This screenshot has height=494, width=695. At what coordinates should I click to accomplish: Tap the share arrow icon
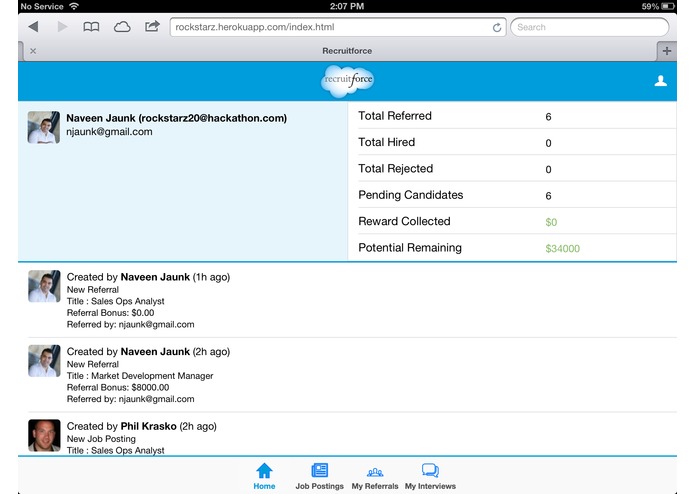(x=152, y=27)
